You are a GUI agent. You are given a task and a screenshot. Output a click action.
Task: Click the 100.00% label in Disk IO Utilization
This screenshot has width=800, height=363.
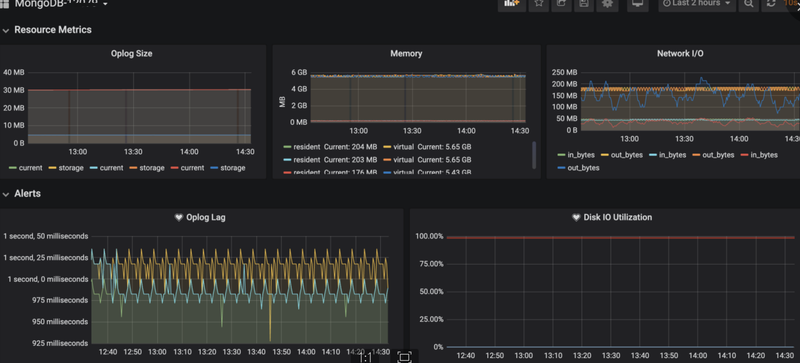click(430, 236)
